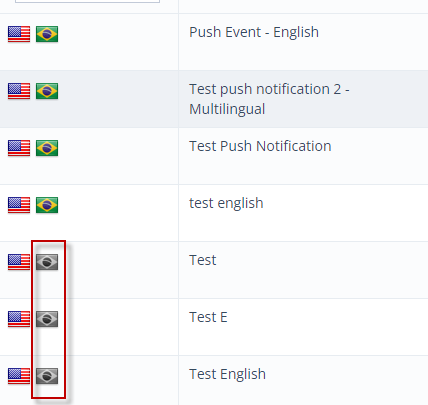428x405 pixels.
Task: Click the Brazil flag beside Push Event - English
Action: (x=47, y=34)
